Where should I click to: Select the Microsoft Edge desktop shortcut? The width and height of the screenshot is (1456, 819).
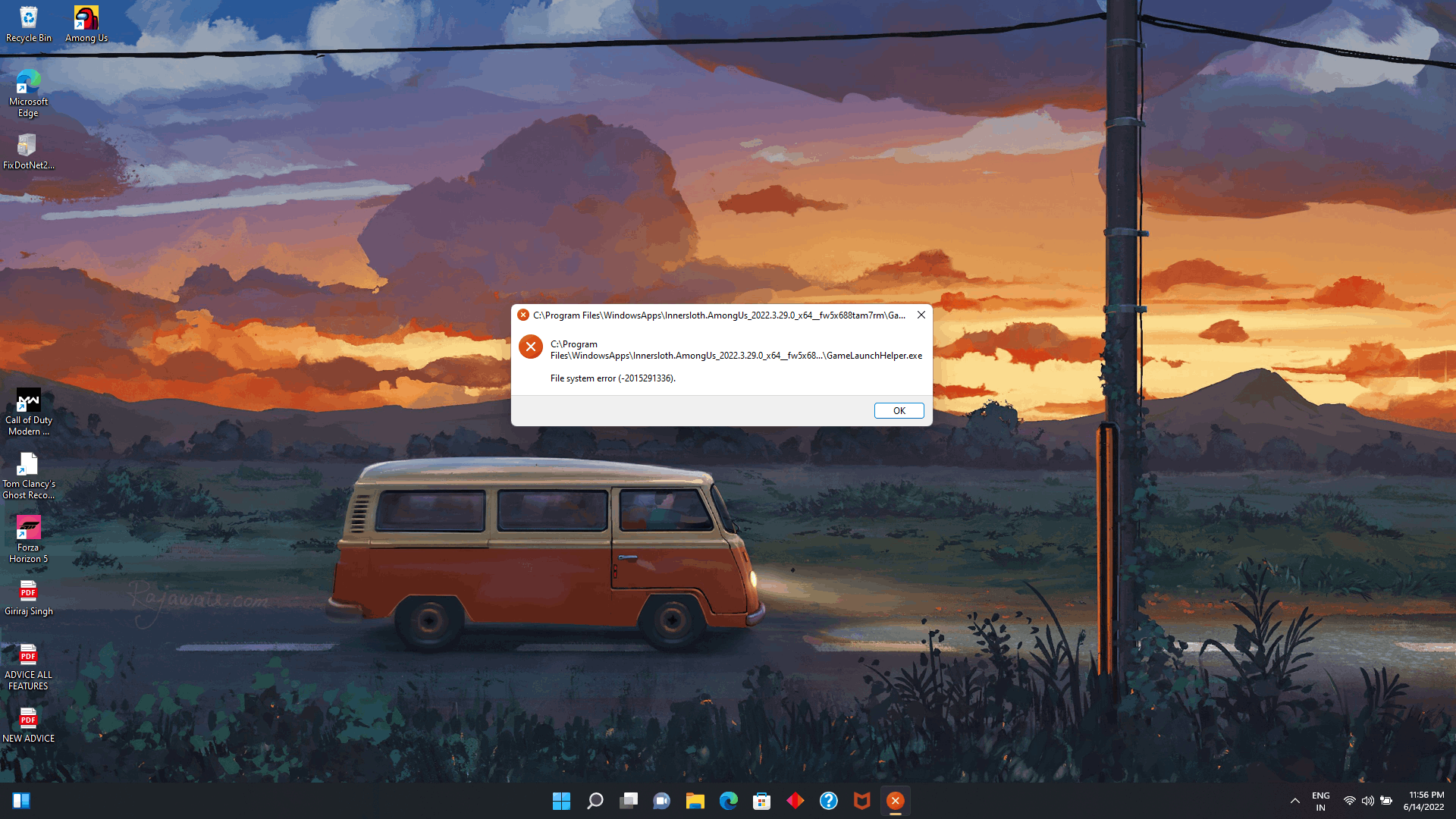(28, 93)
